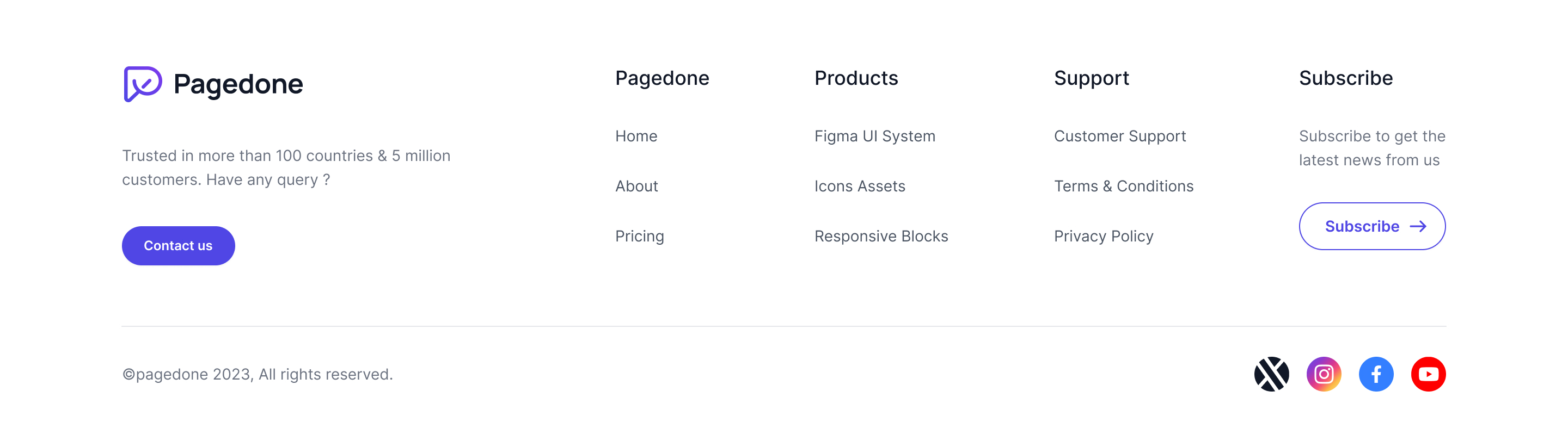Open the X (Twitter) social icon
This screenshot has height=422, width=1568.
(x=1271, y=374)
